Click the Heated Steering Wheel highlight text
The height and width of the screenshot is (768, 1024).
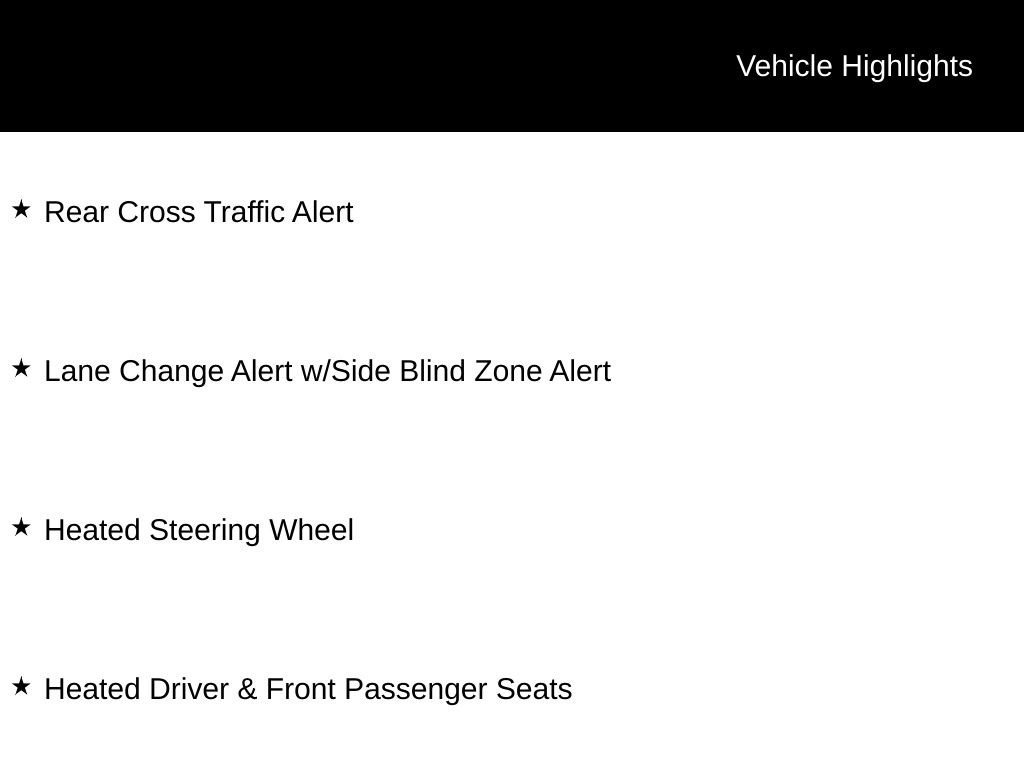tap(199, 530)
